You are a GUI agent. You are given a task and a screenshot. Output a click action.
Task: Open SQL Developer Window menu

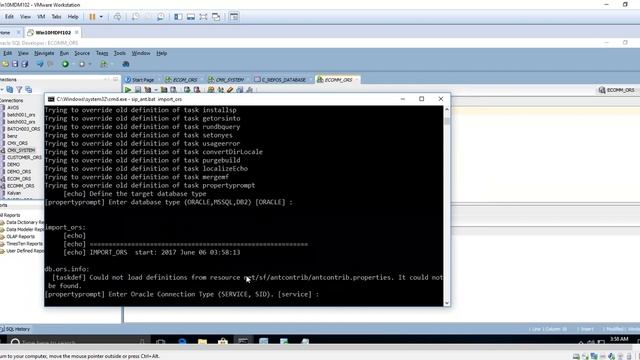(141, 53)
